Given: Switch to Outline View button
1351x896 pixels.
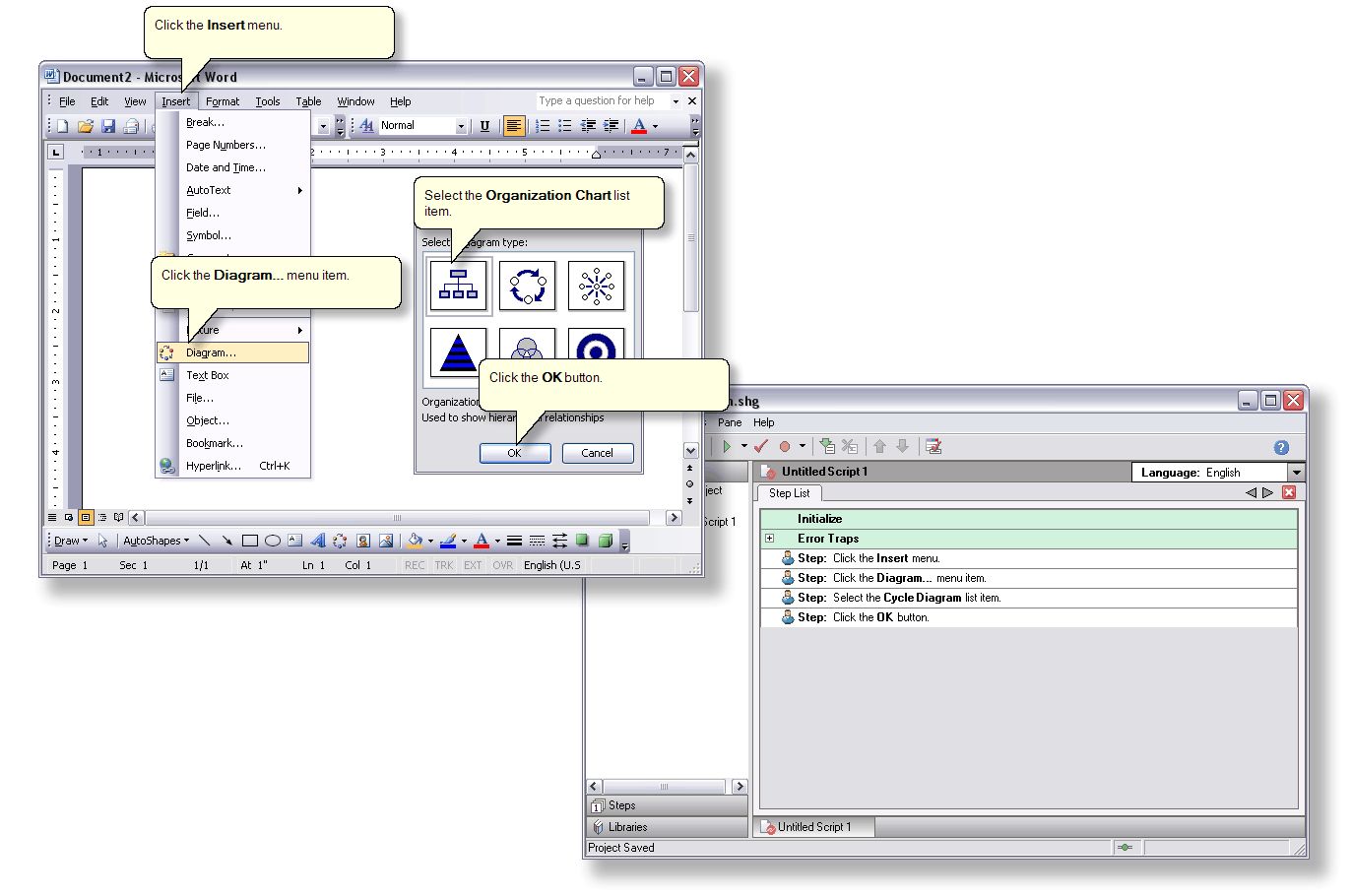Looking at the screenshot, I should pos(102,517).
